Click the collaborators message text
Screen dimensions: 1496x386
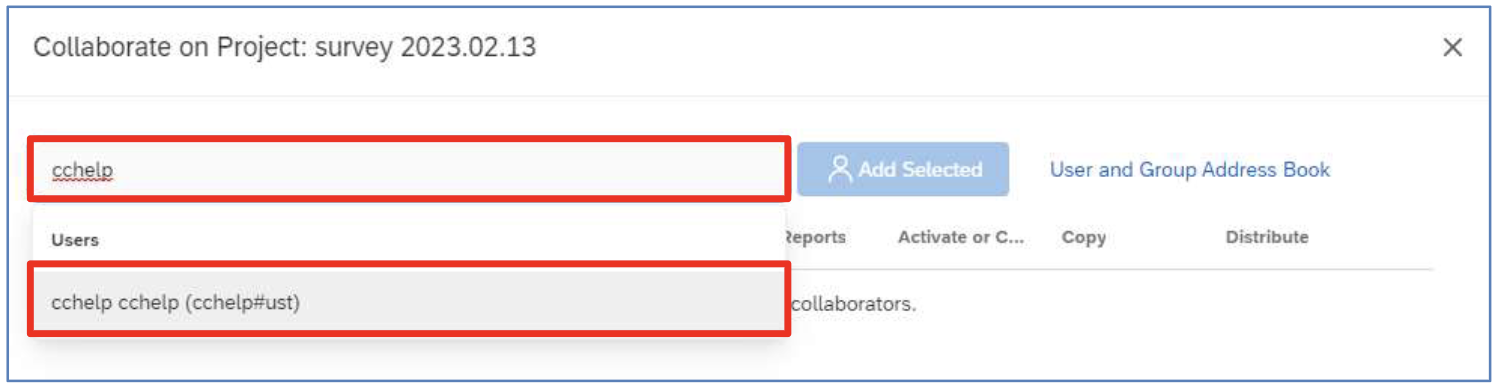click(x=852, y=304)
